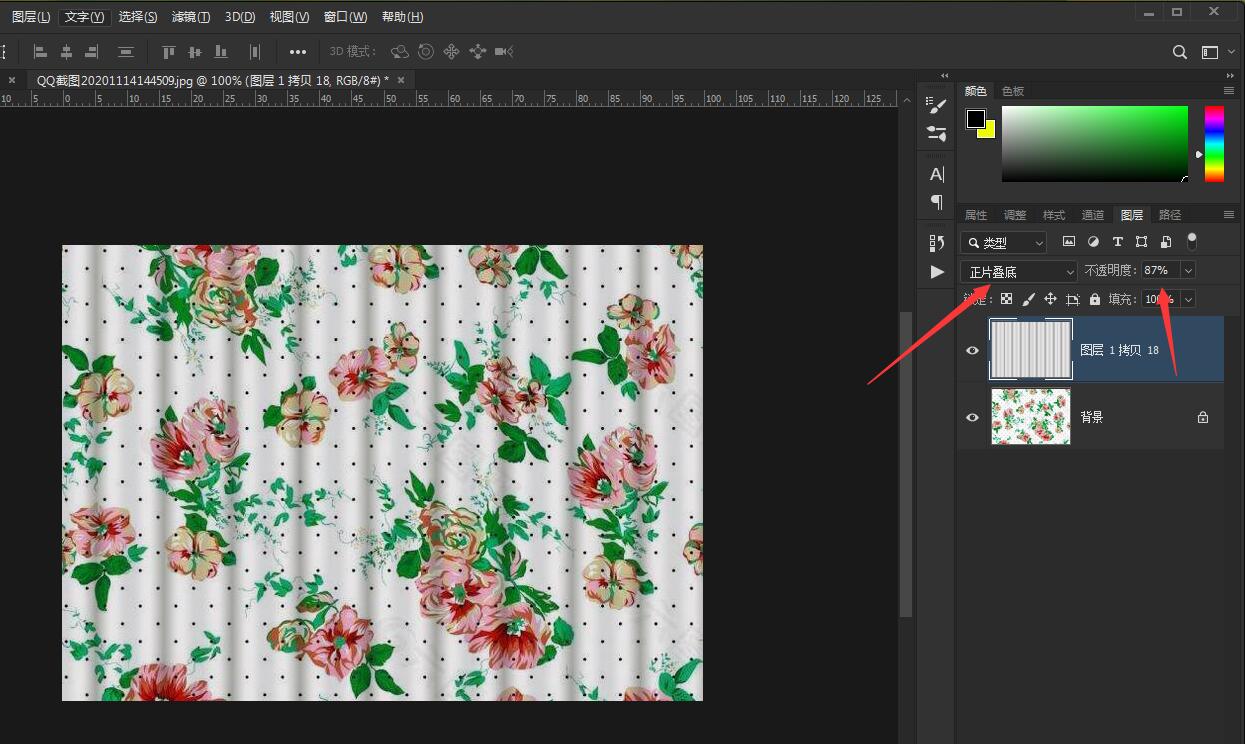Select the 3D rotate object mode icon
Image resolution: width=1245 pixels, height=744 pixels.
tap(400, 51)
